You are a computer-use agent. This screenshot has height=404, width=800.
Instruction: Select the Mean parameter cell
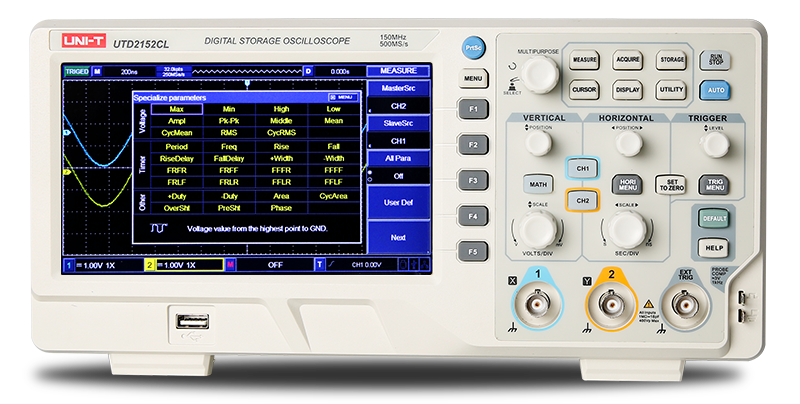pyautogui.click(x=333, y=121)
